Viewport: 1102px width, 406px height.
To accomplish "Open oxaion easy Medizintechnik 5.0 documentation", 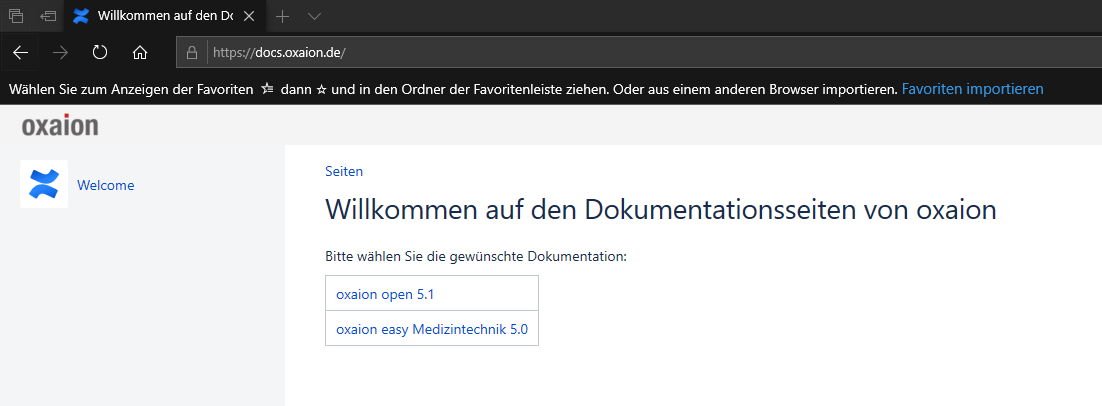I will pos(431,328).
